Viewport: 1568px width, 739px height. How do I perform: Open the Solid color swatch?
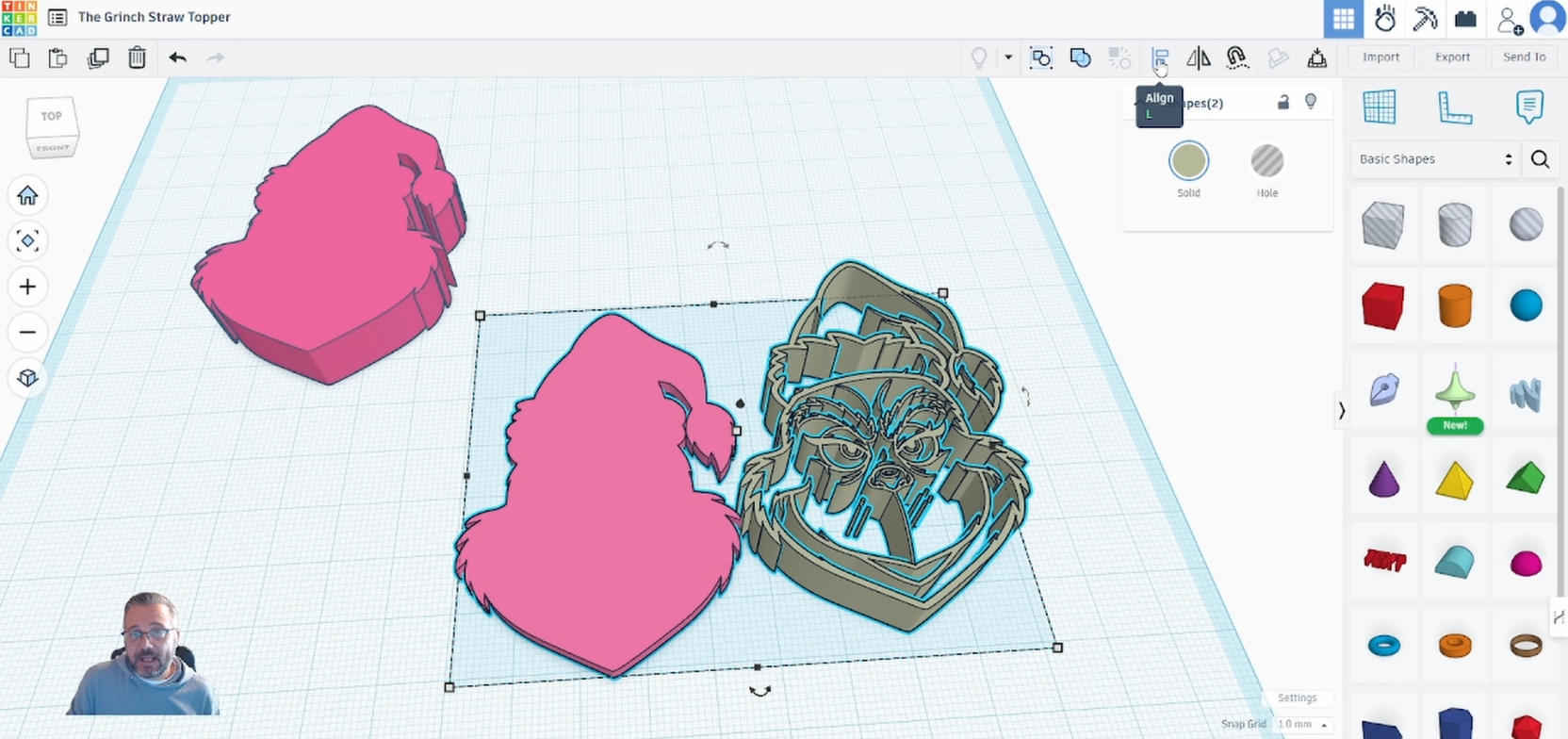1188,162
